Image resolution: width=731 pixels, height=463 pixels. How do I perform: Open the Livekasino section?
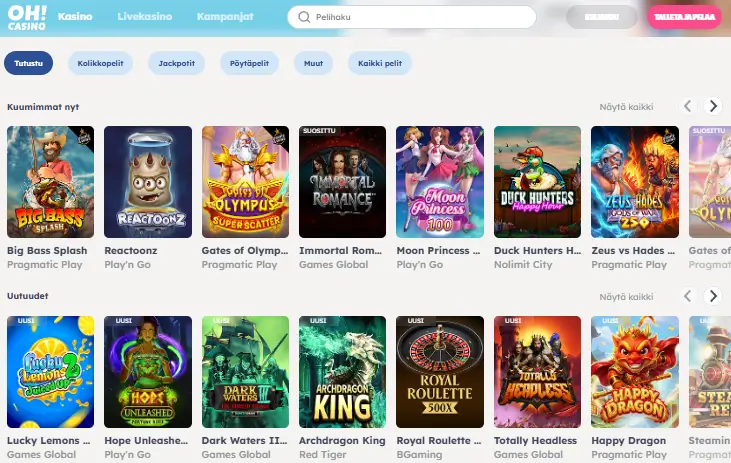point(145,17)
